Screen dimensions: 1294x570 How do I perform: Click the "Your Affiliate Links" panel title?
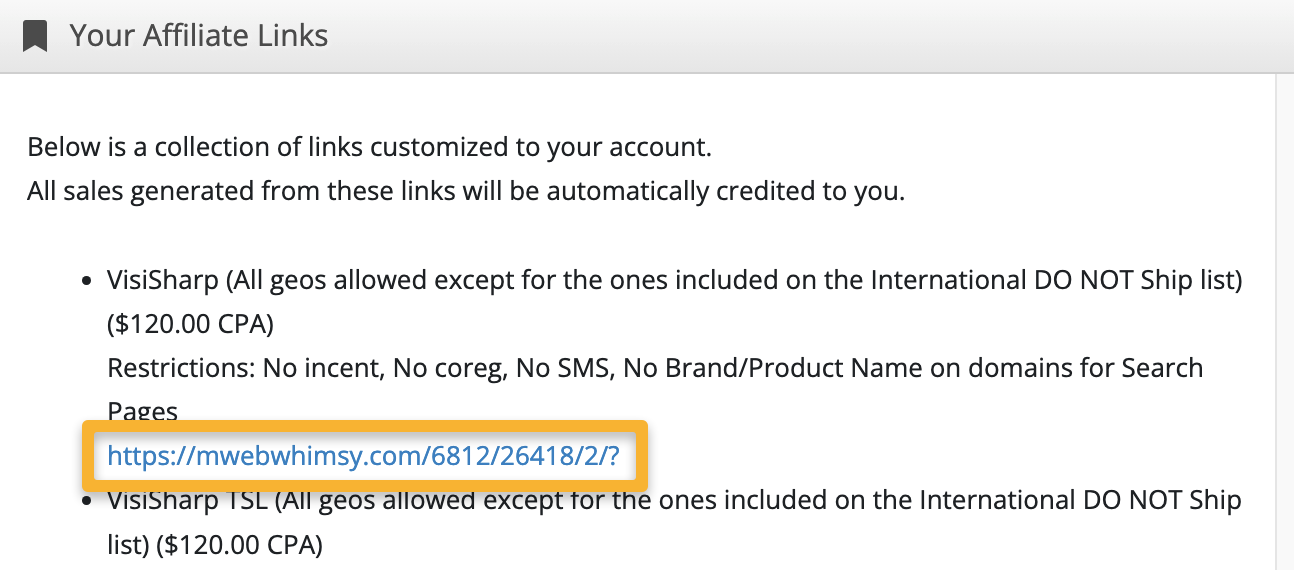pos(198,37)
